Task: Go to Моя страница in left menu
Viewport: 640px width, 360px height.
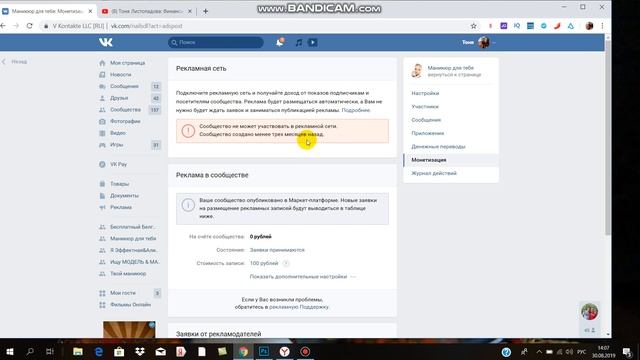Action: pyautogui.click(x=127, y=63)
